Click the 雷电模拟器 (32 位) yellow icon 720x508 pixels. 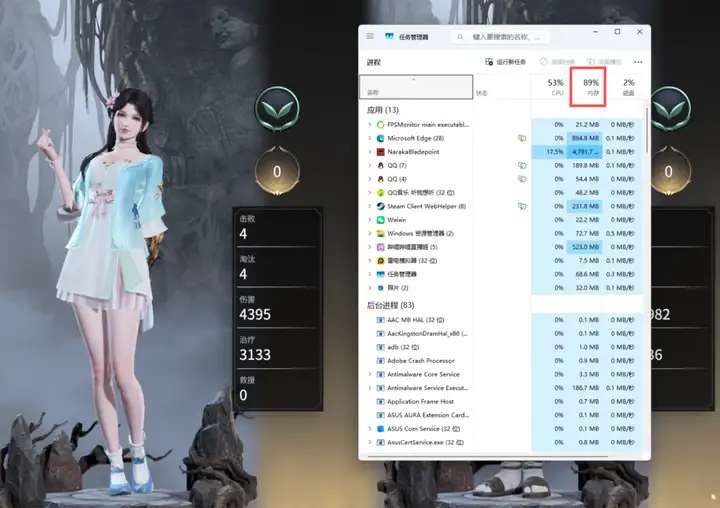[380, 260]
